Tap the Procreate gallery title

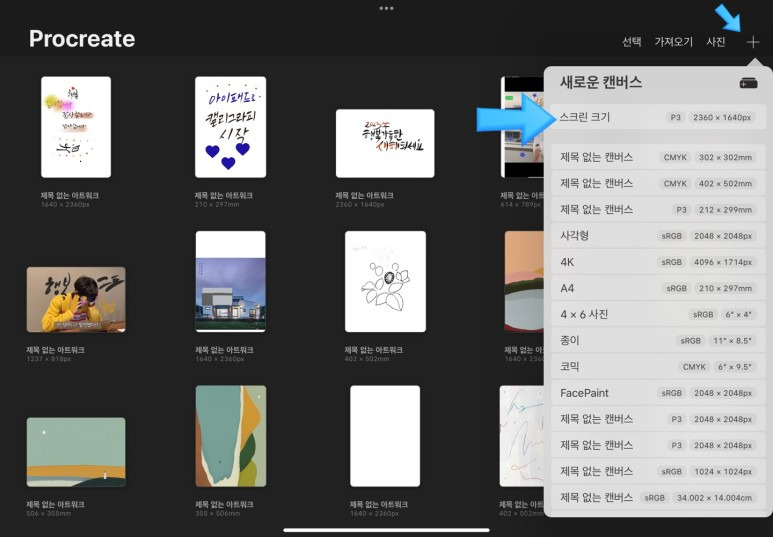(82, 38)
